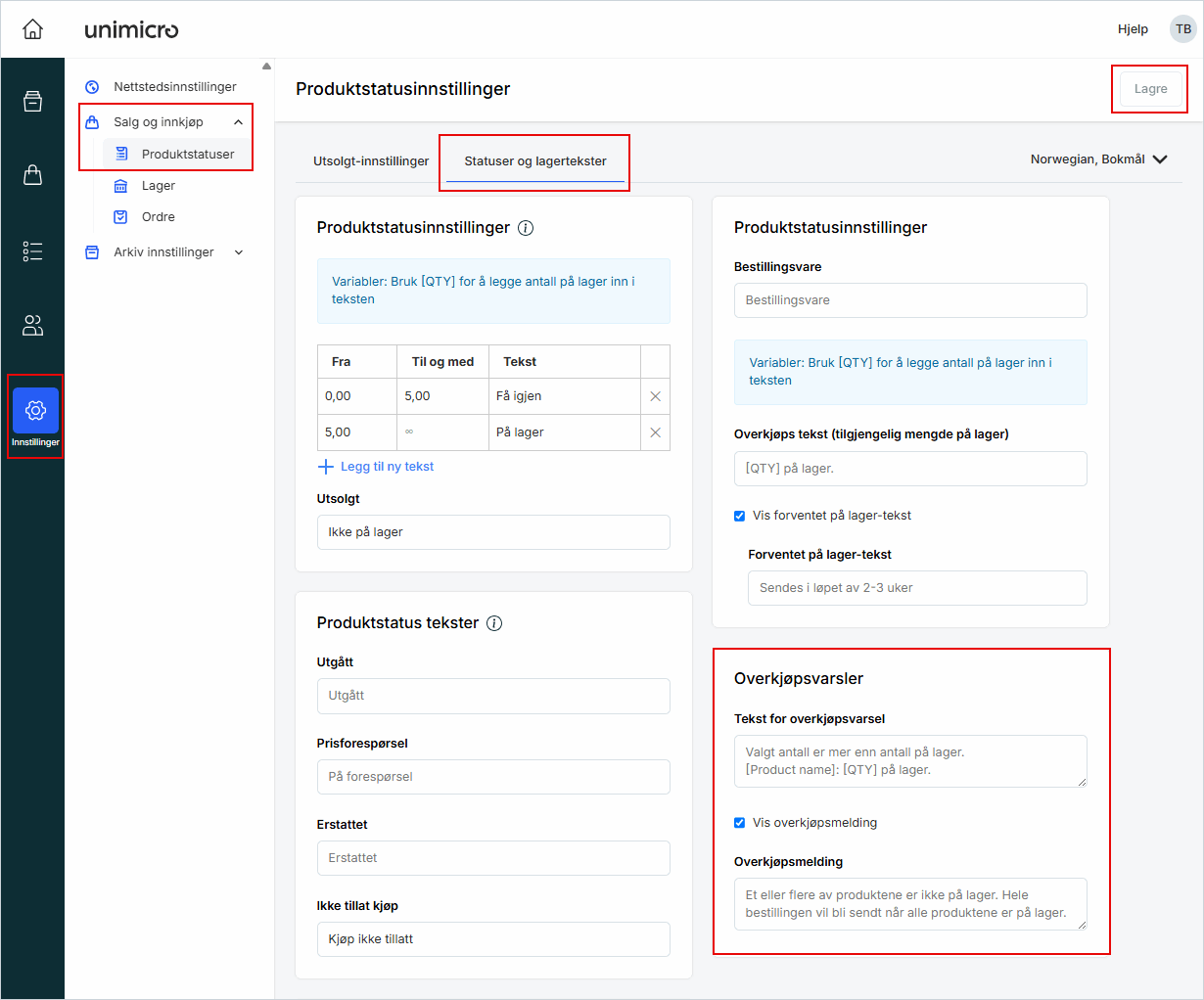1204x1000 pixels.
Task: Open the users icon in left sidebar
Action: coord(32,326)
